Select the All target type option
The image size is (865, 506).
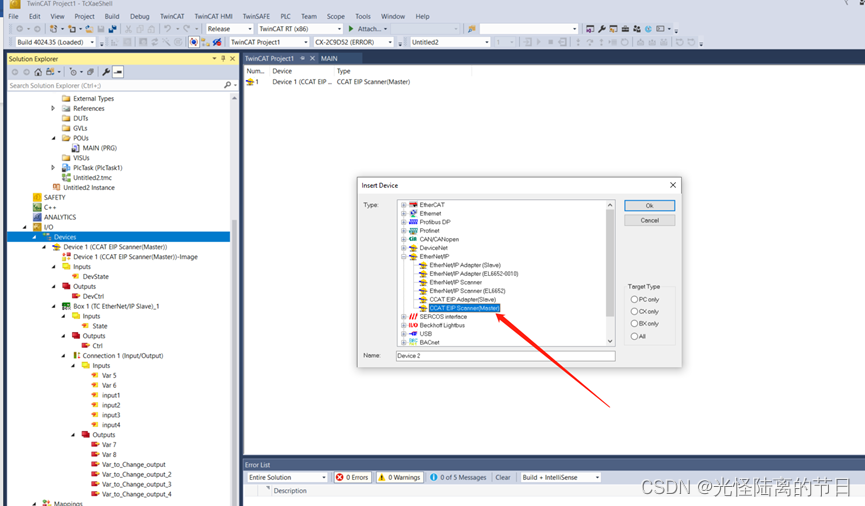point(634,336)
